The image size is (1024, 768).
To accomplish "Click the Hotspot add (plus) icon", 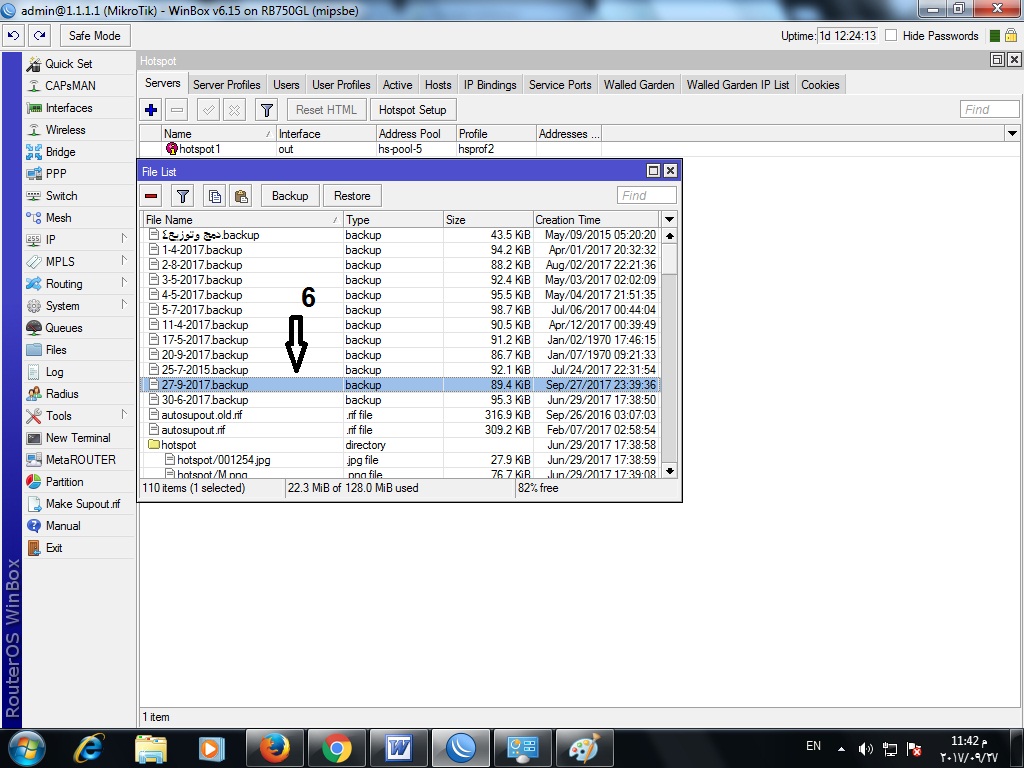I will [x=151, y=110].
